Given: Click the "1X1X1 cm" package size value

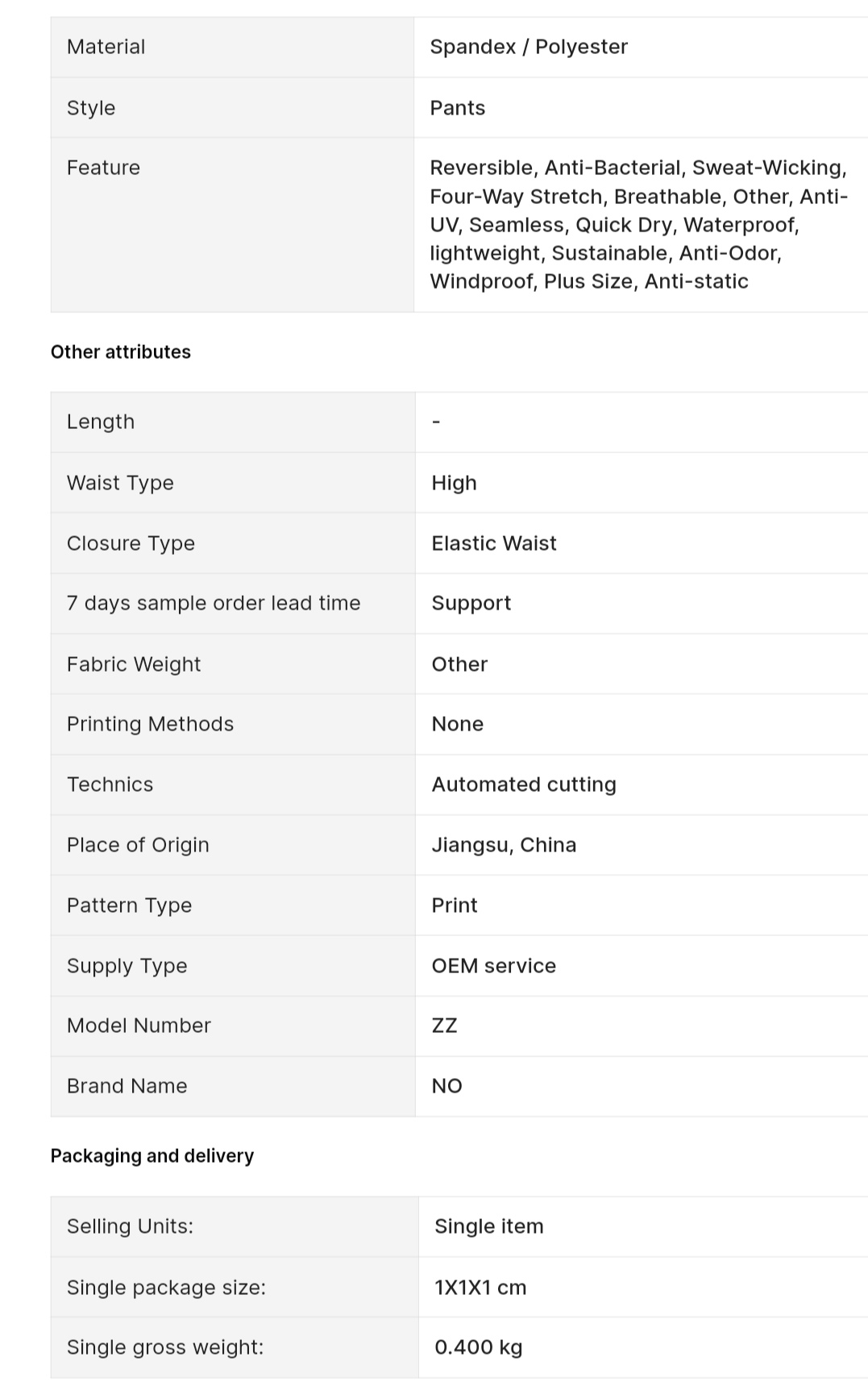Looking at the screenshot, I should 480,1288.
